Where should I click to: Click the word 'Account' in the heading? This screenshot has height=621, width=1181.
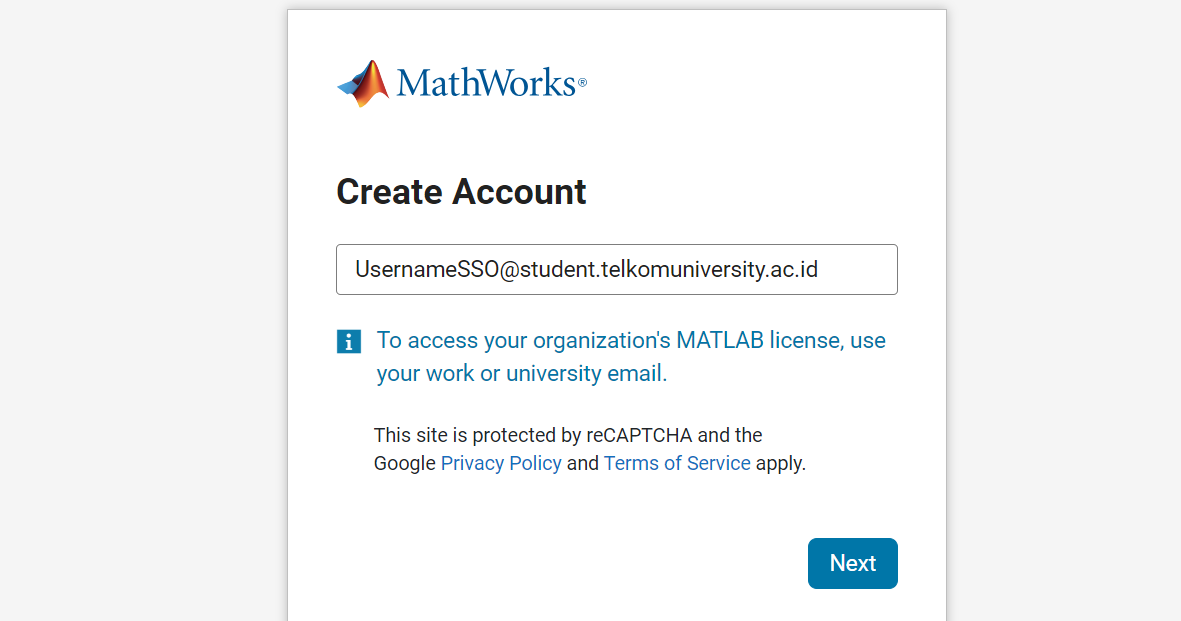[519, 191]
